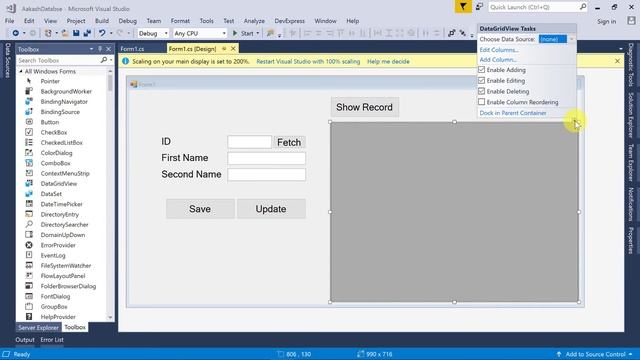Pin the Toolbox panel with pushpin icon
This screenshot has width=640, height=360.
pos(100,49)
